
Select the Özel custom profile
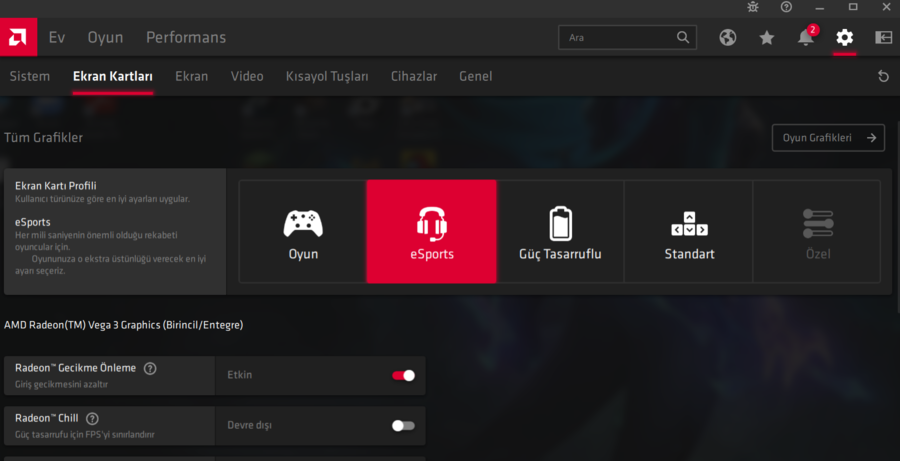click(817, 231)
